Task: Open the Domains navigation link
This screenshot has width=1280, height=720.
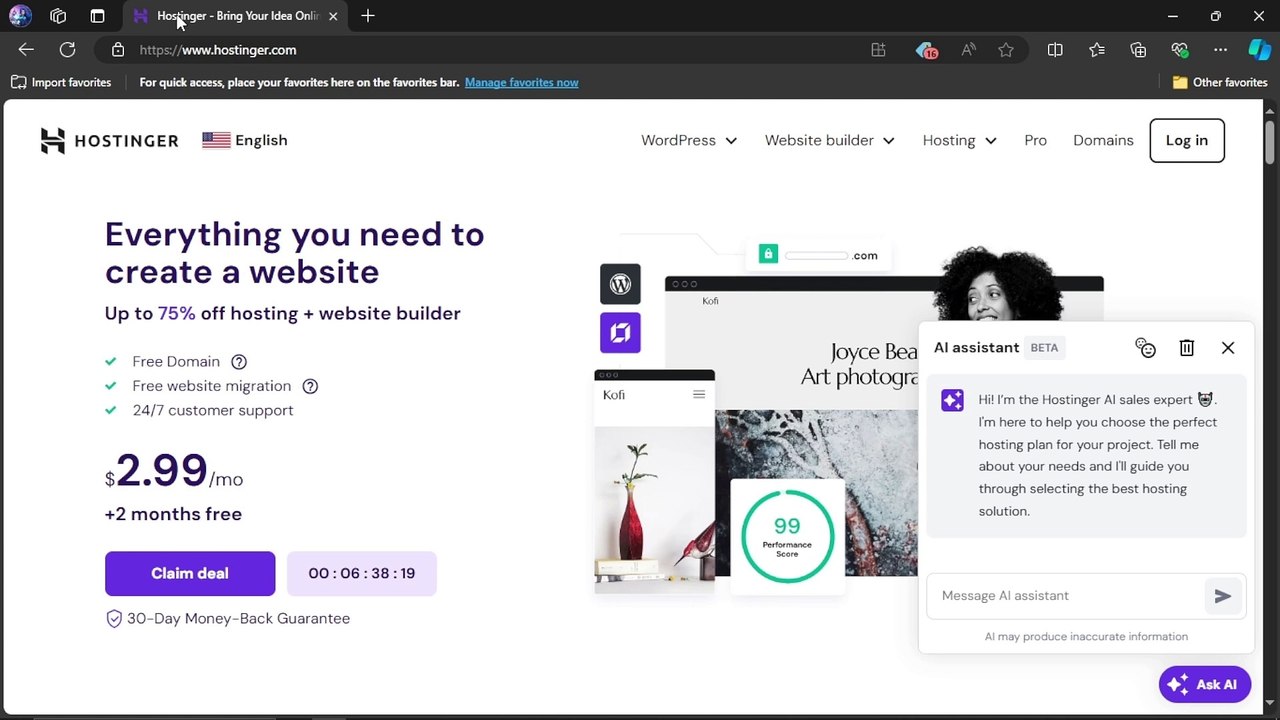Action: click(1103, 140)
